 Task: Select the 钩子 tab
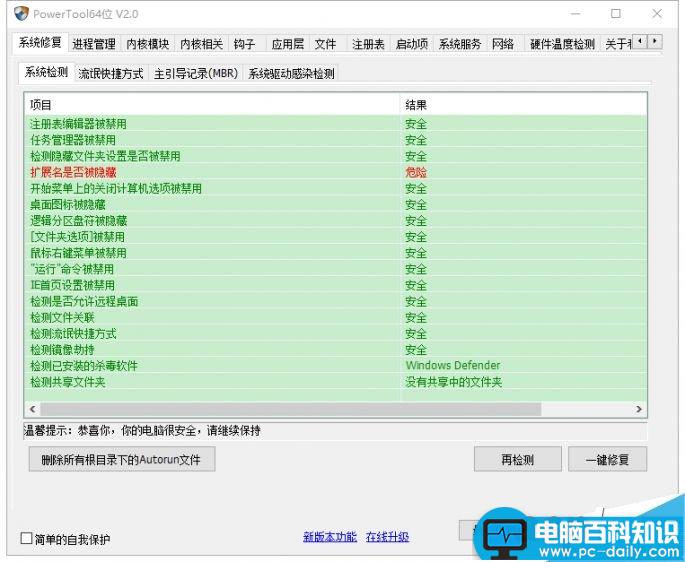tap(245, 44)
